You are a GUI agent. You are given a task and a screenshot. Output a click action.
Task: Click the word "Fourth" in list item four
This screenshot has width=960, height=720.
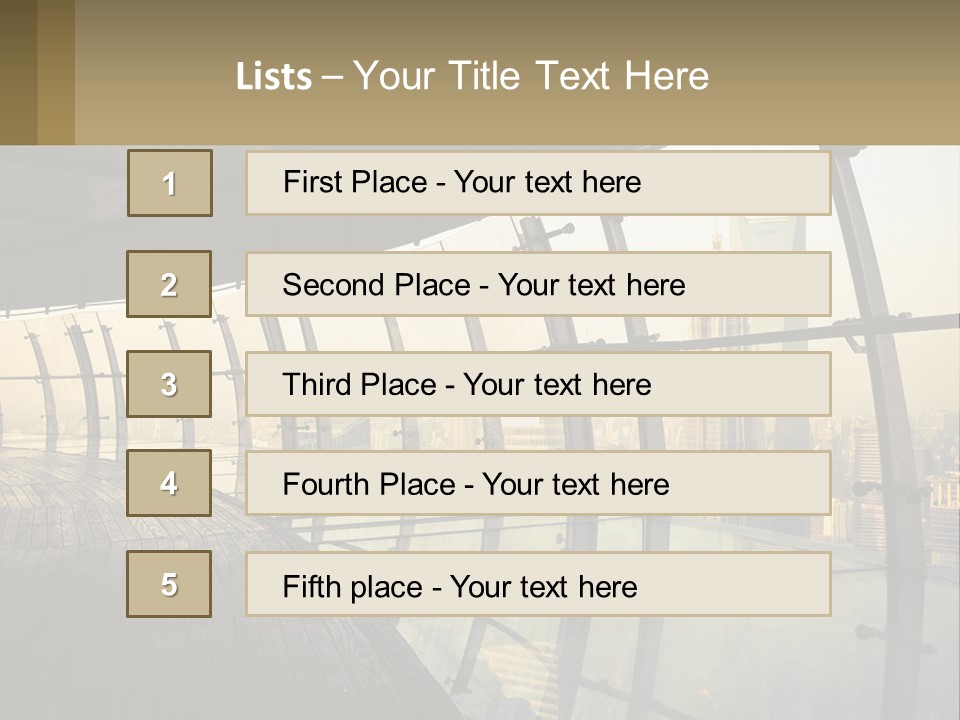[x=327, y=485]
